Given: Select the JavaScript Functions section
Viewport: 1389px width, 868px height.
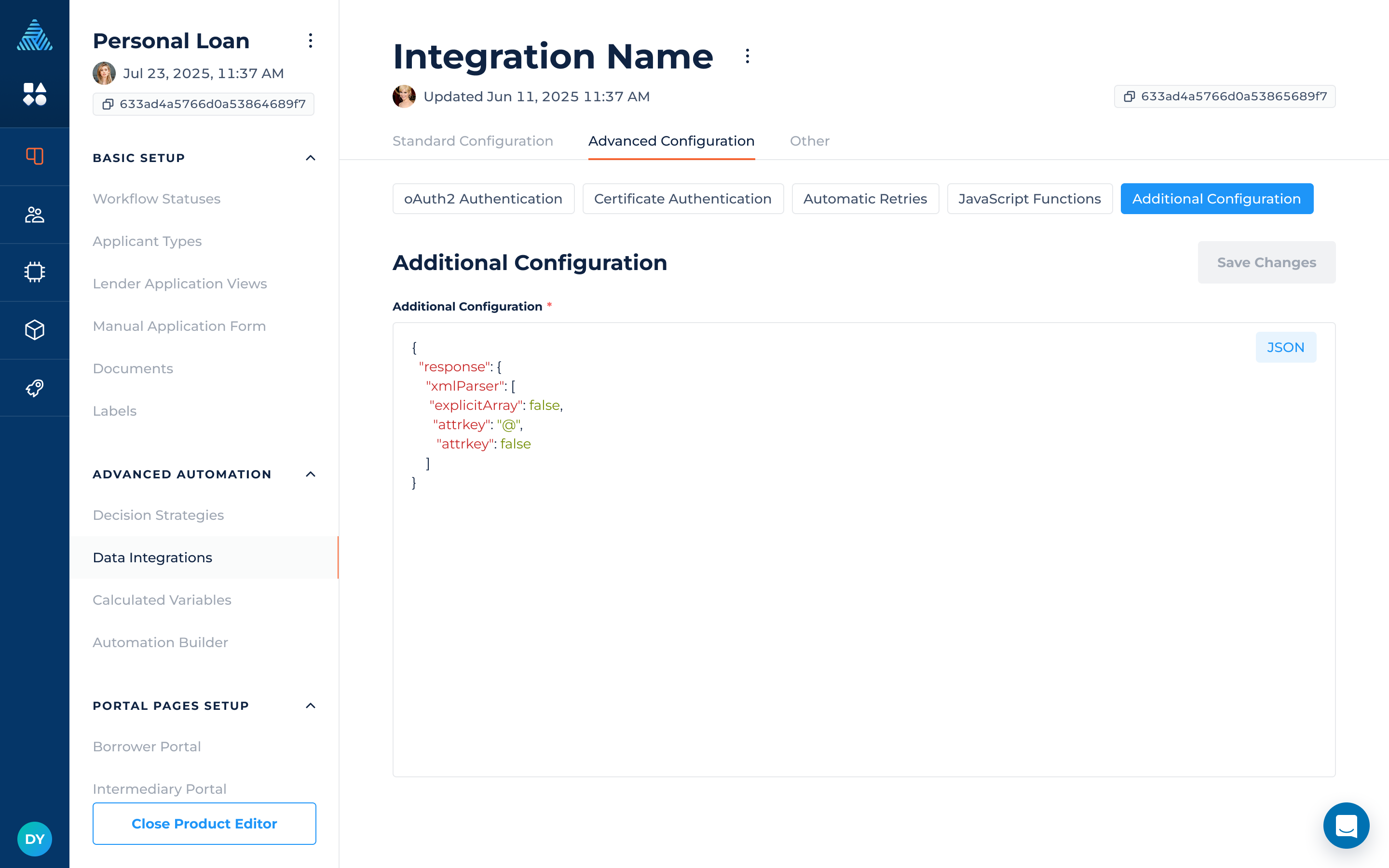Looking at the screenshot, I should [1029, 199].
